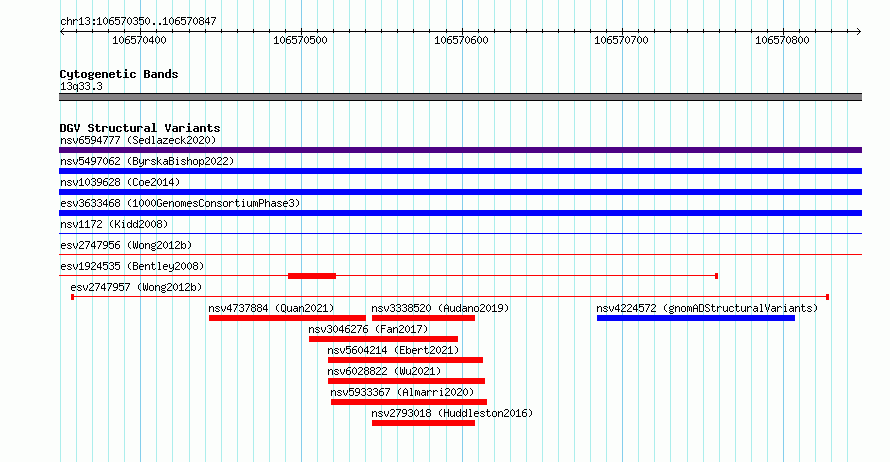Click the blue bar under nsv5497062

[460, 171]
